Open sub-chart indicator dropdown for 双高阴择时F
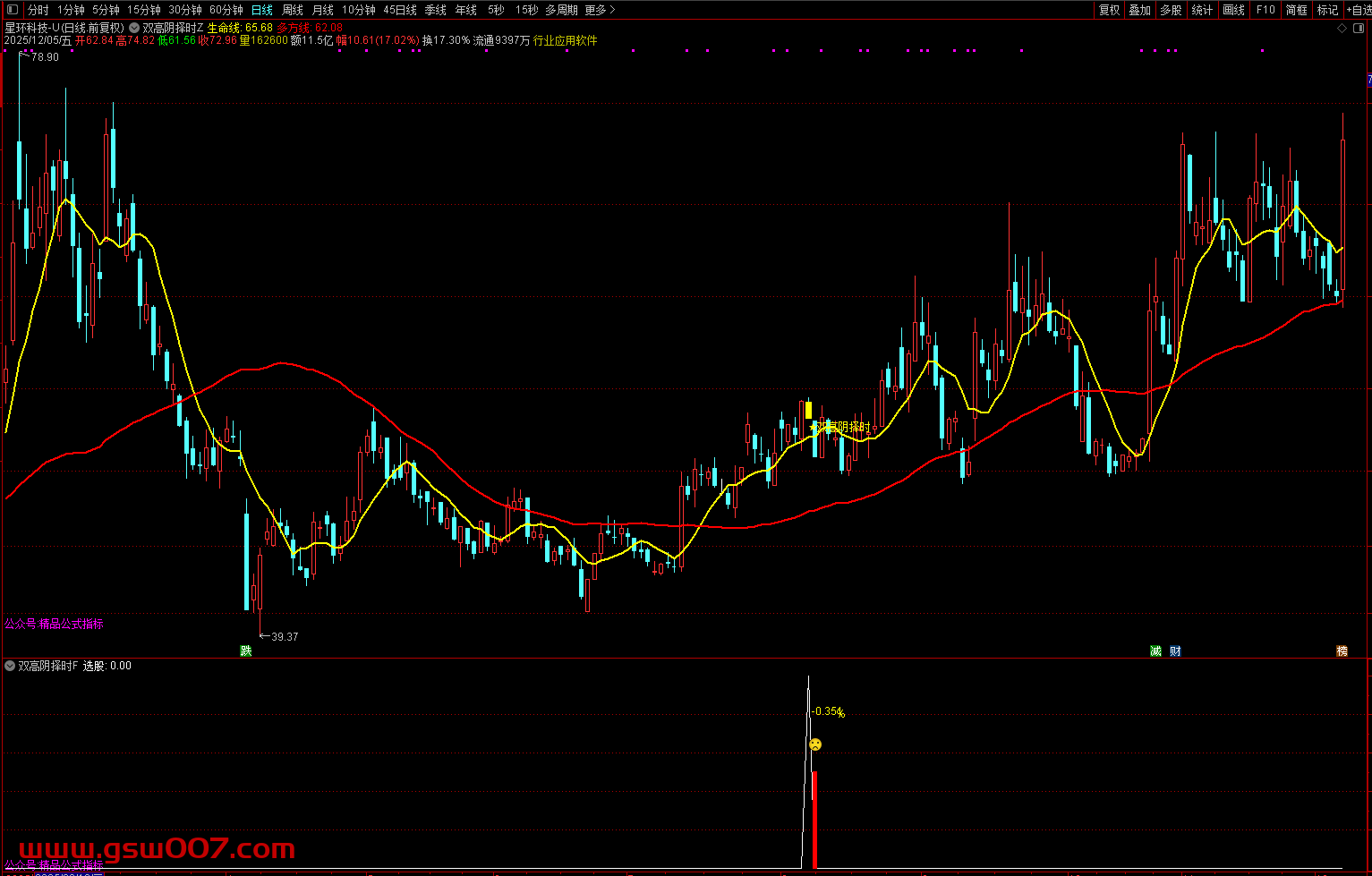Image resolution: width=1372 pixels, height=876 pixels. click(10, 666)
